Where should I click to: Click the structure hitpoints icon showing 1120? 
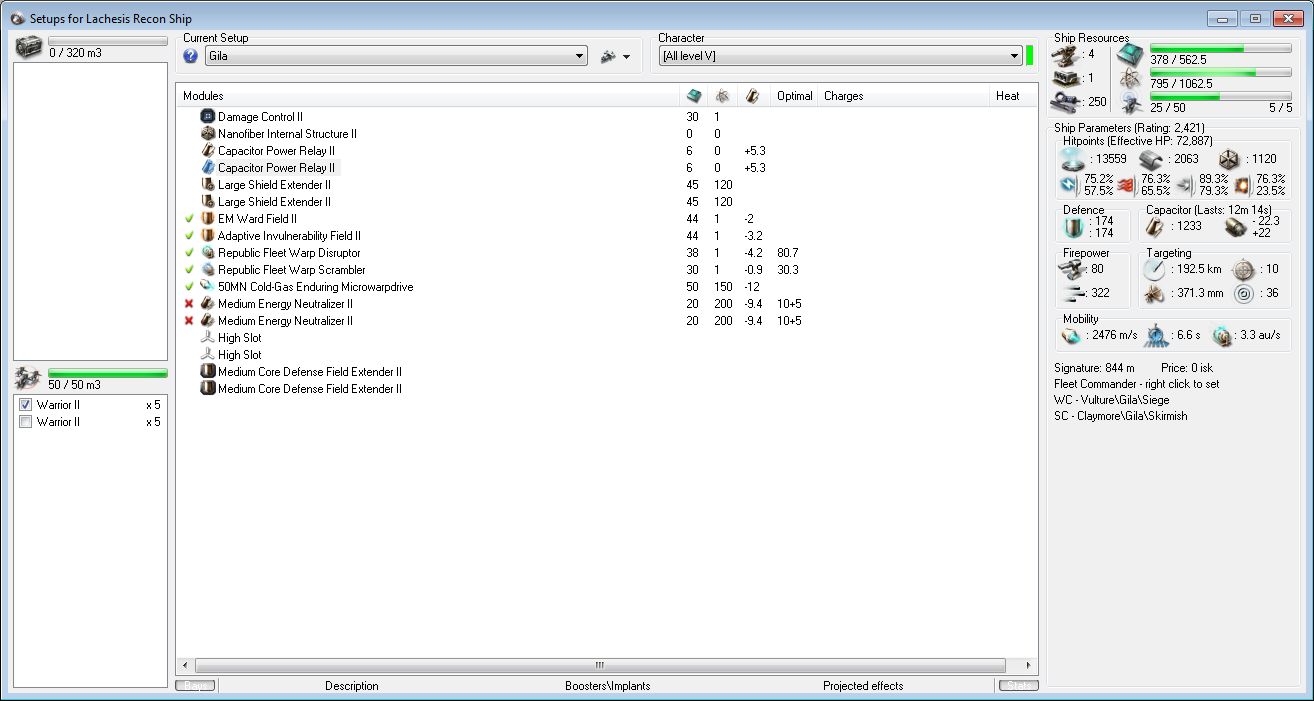click(1228, 159)
